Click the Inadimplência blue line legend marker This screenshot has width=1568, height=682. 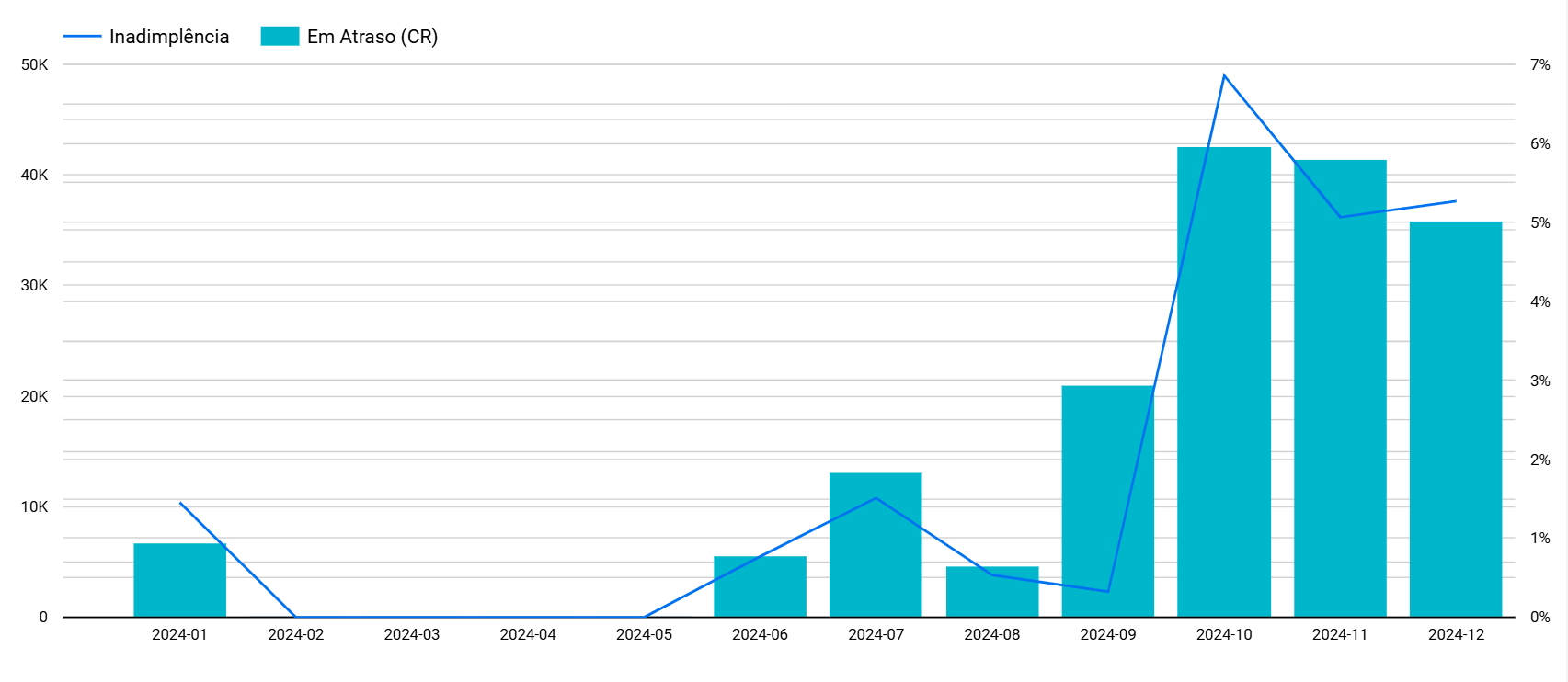82,37
